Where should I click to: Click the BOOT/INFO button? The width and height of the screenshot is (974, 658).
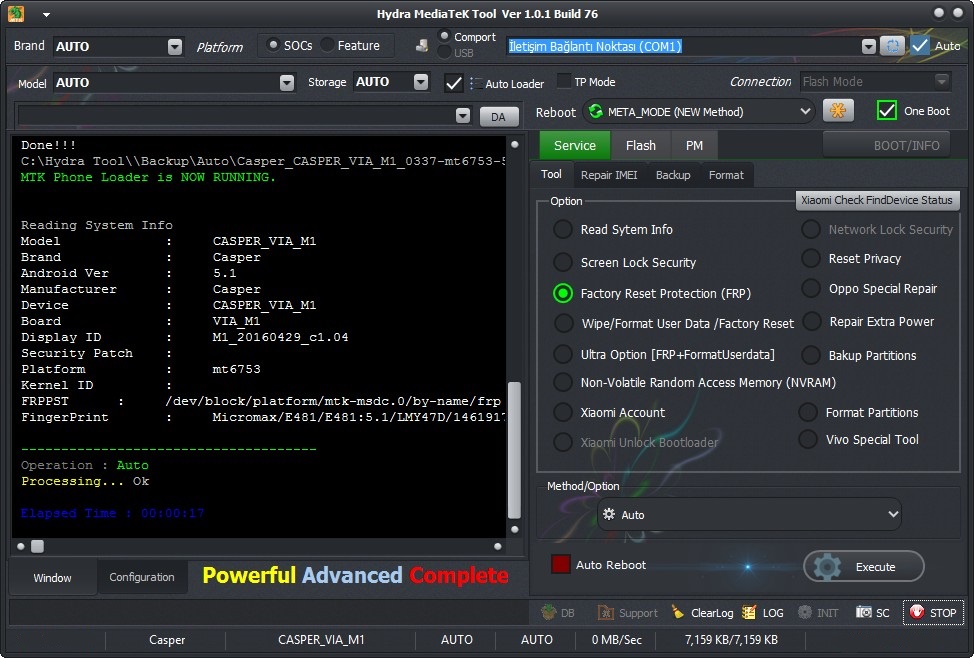pyautogui.click(x=886, y=145)
